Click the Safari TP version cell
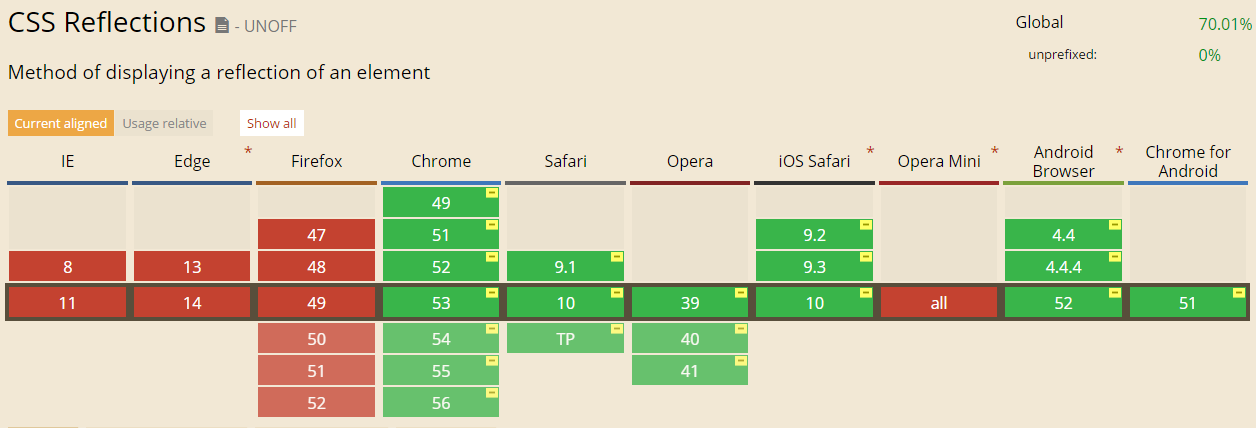1256x428 pixels. 565,339
